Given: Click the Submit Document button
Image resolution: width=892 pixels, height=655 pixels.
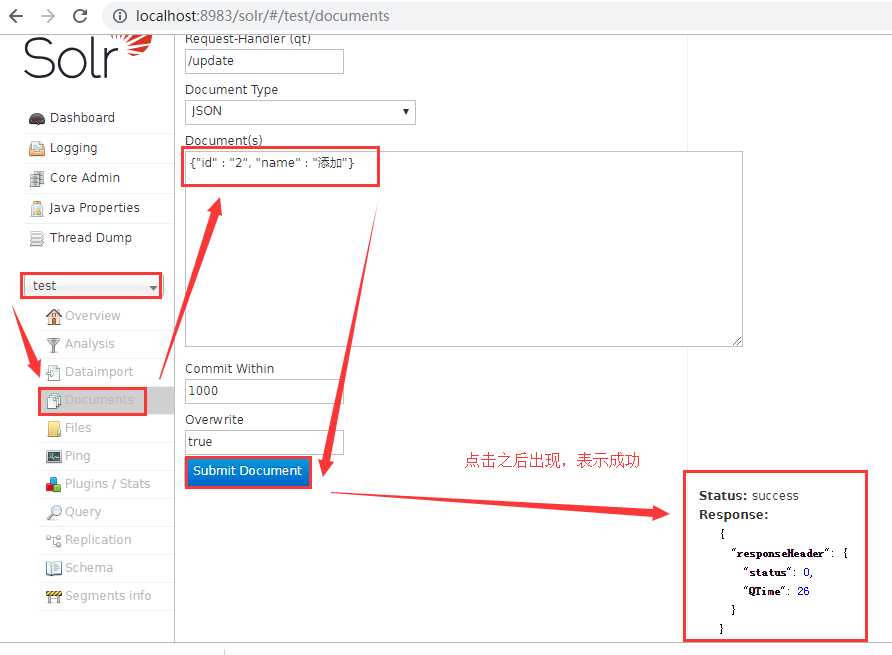Looking at the screenshot, I should 247,471.
